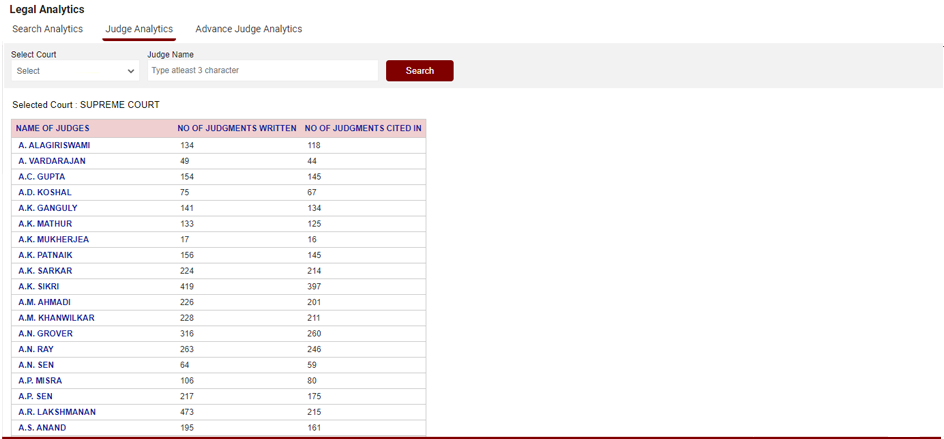This screenshot has height=439, width=944.
Task: Select judge A.N. Grover
Action: (x=45, y=334)
